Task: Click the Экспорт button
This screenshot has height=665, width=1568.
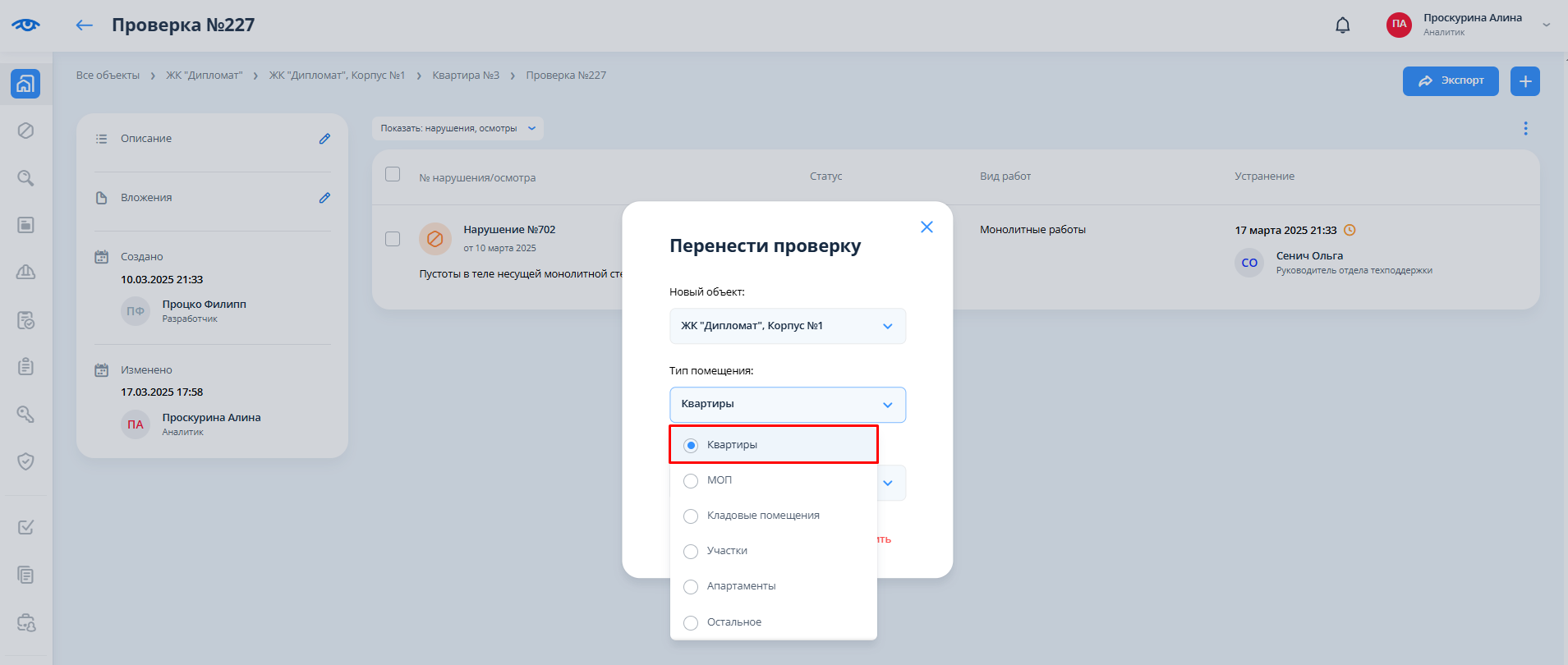Action: click(x=1450, y=81)
